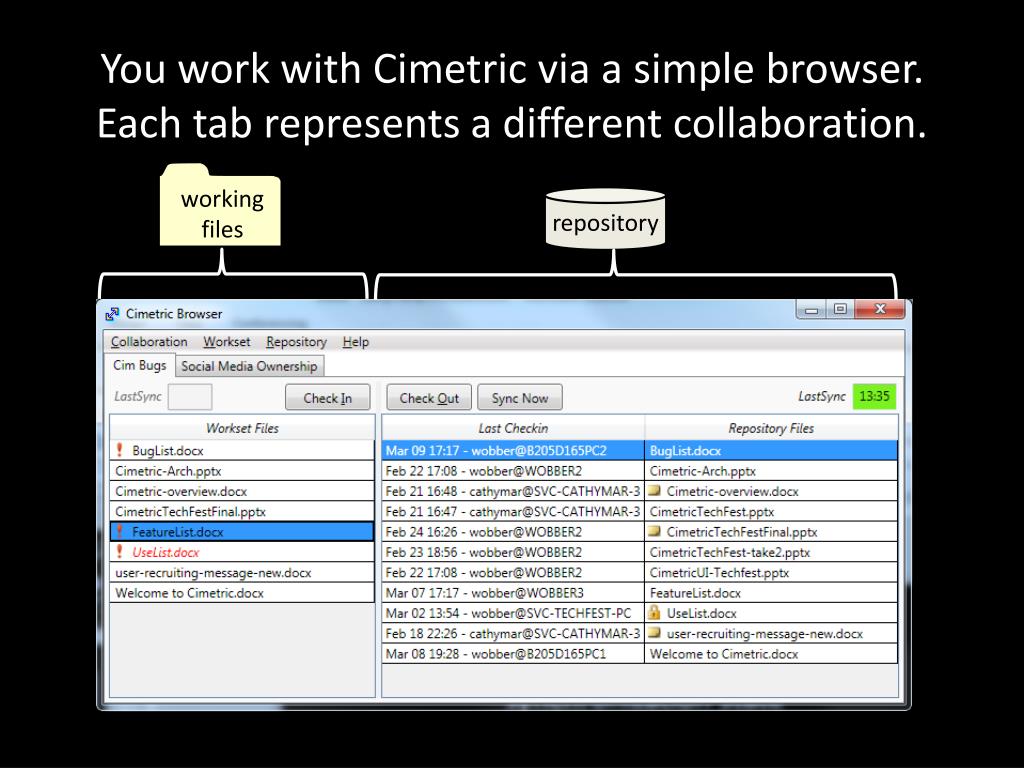Select CimetricTechFestFinal.pptx in Workset Files
The image size is (1024, 768).
(x=242, y=511)
